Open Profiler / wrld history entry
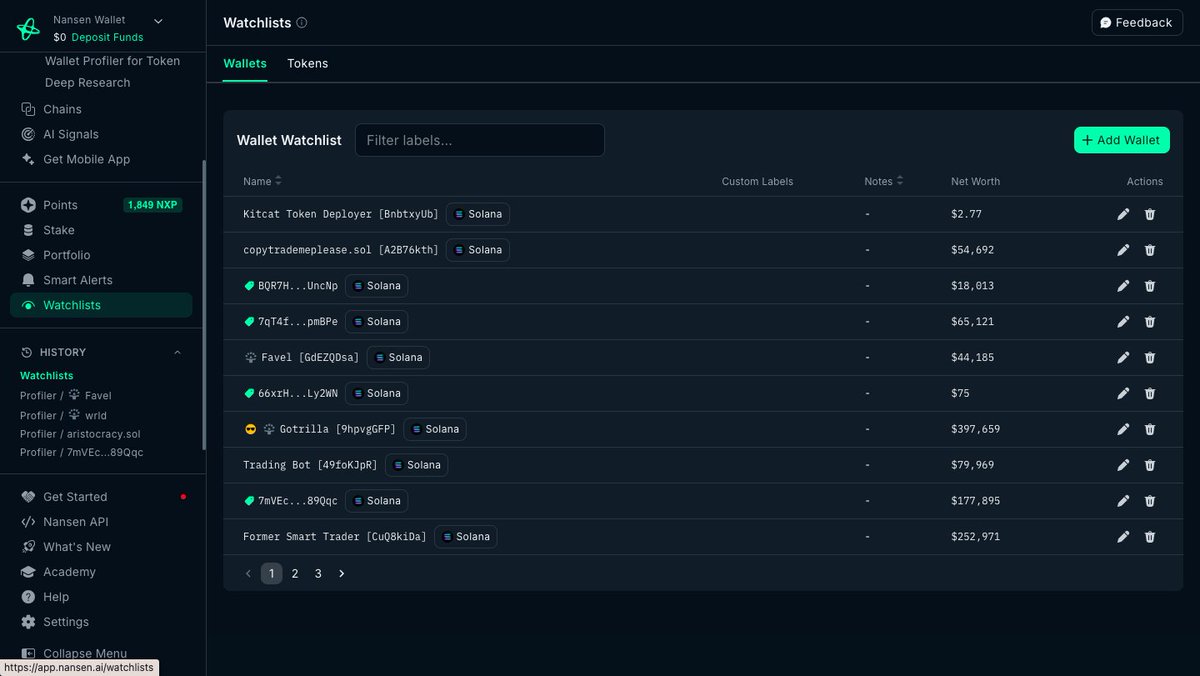The width and height of the screenshot is (1200, 676). click(63, 415)
